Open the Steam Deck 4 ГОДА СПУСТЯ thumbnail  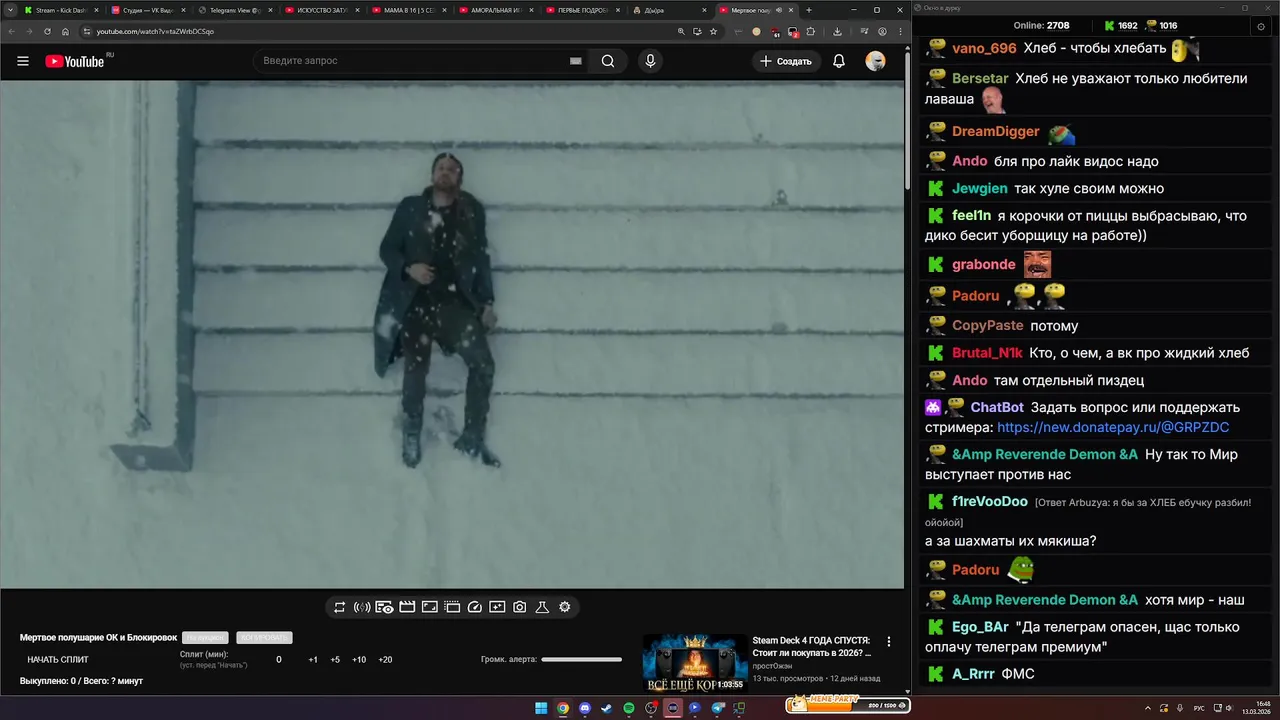pos(694,663)
